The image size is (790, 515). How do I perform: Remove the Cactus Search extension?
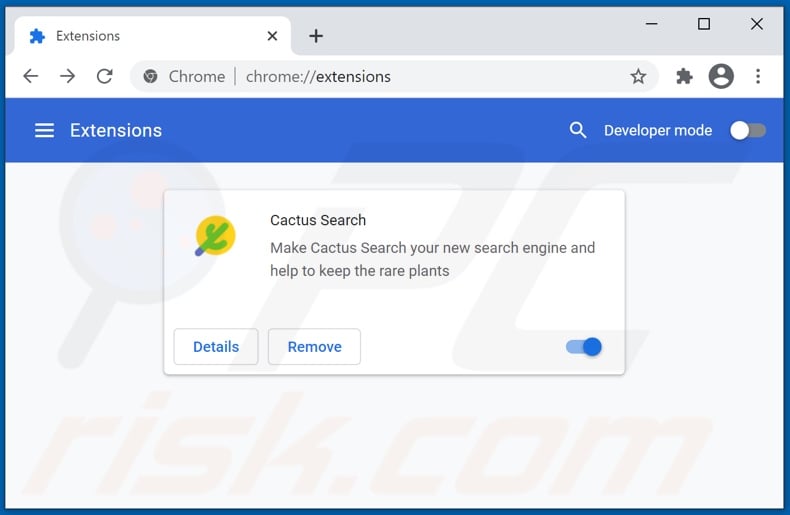tap(314, 347)
